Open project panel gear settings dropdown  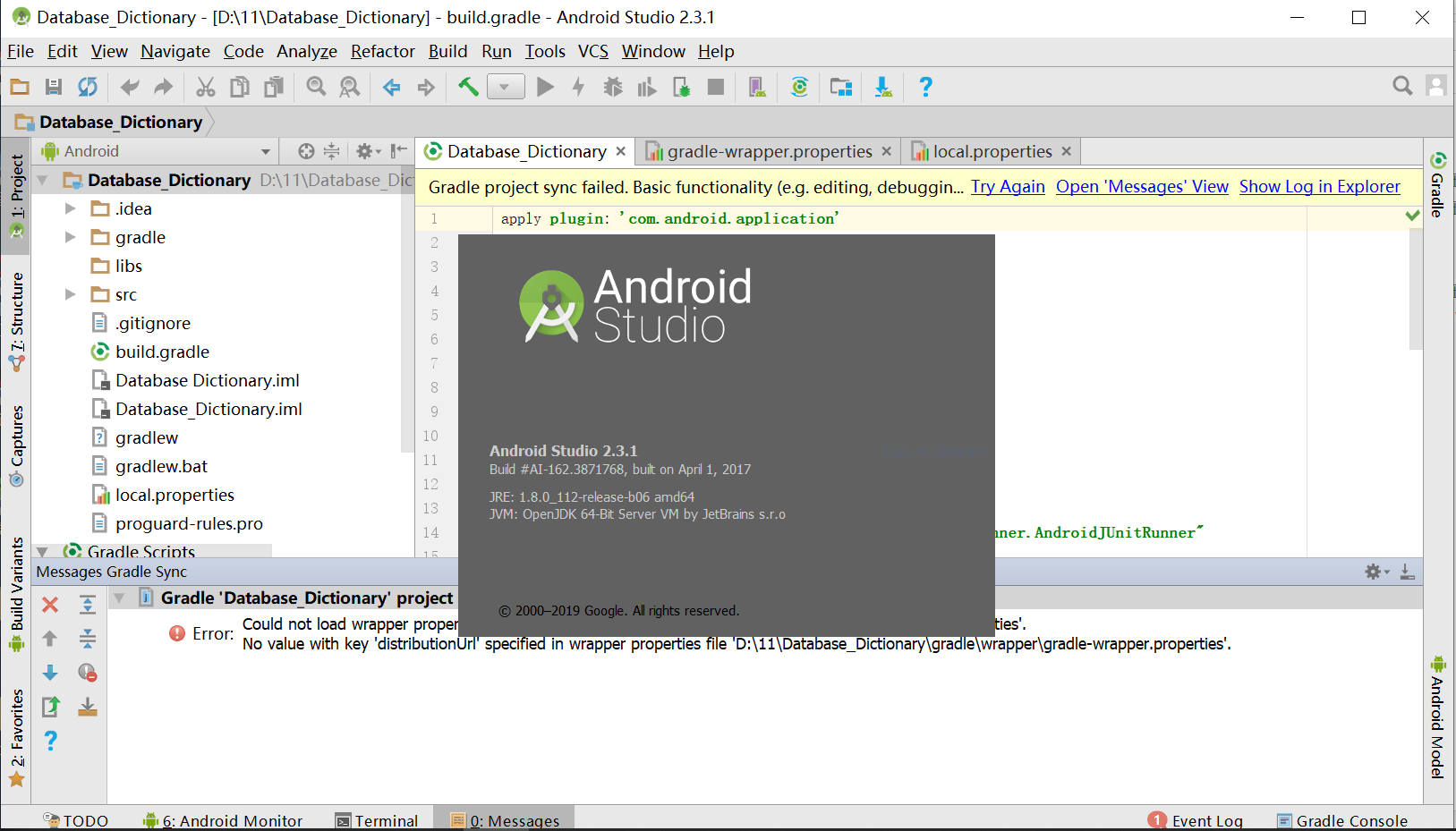click(x=368, y=151)
